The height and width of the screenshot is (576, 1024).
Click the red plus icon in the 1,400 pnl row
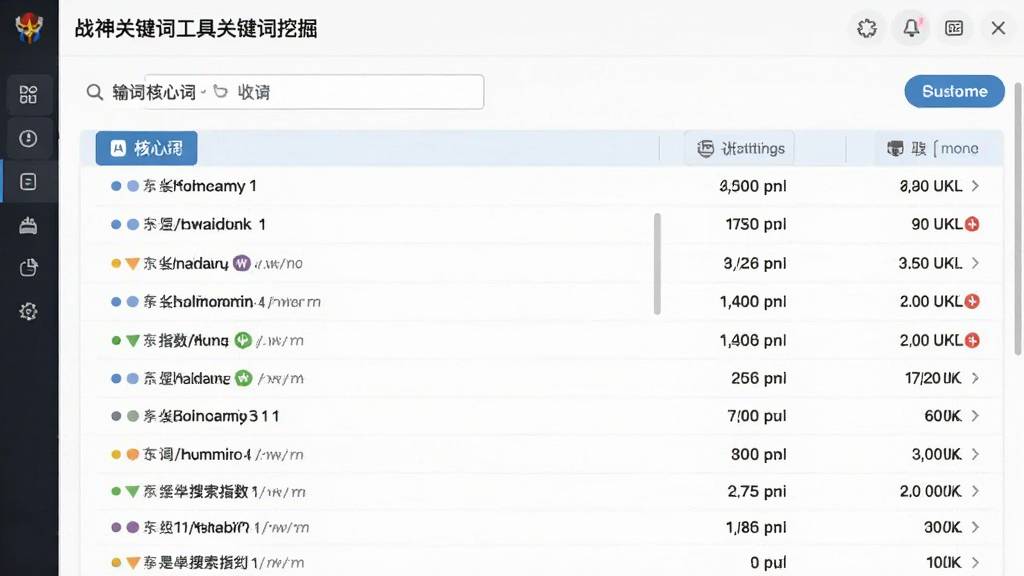(x=972, y=301)
